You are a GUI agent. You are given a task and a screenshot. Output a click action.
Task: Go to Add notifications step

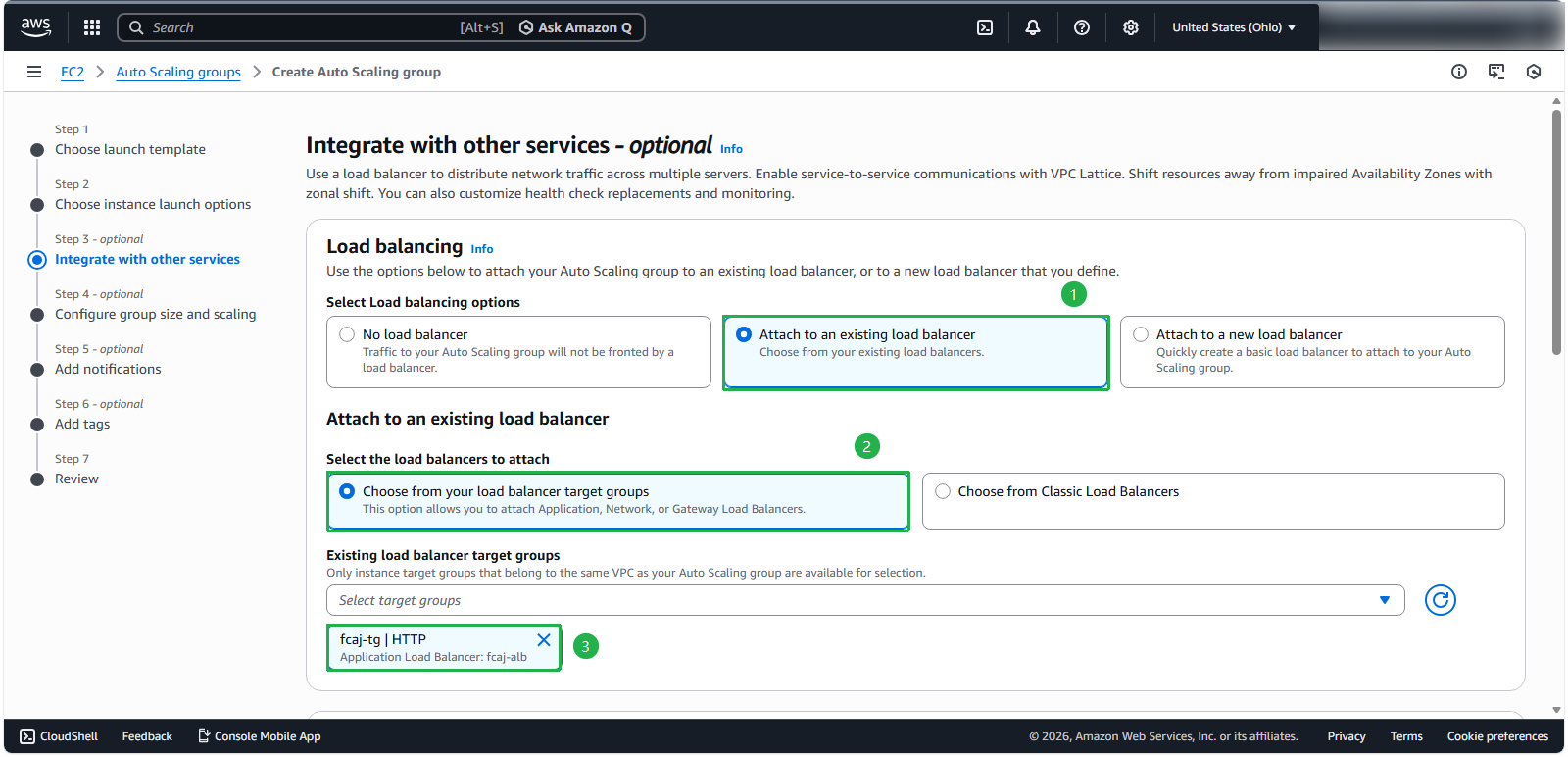click(108, 369)
